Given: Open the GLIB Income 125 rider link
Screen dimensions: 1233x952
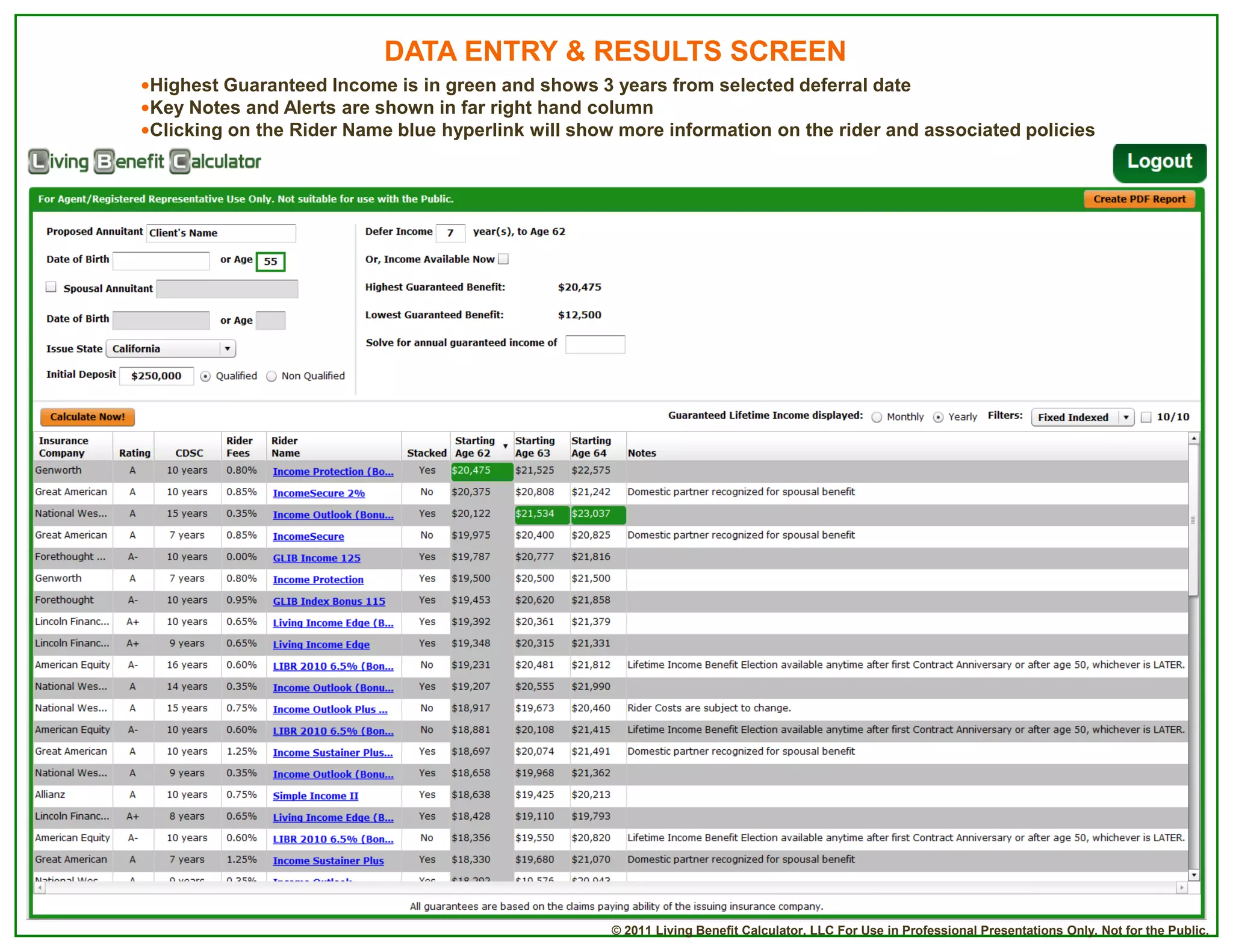Looking at the screenshot, I should coord(316,558).
